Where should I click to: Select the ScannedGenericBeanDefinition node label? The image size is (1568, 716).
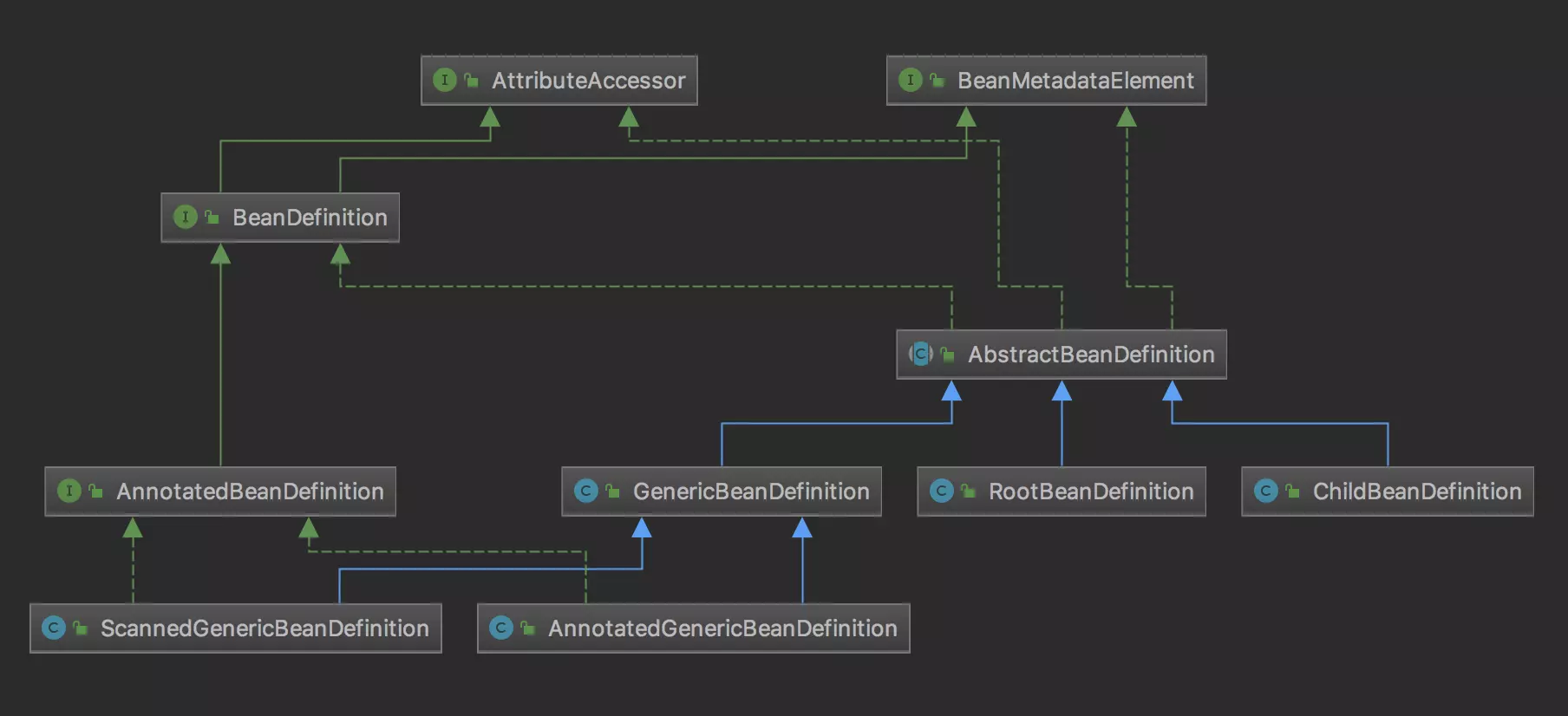265,628
